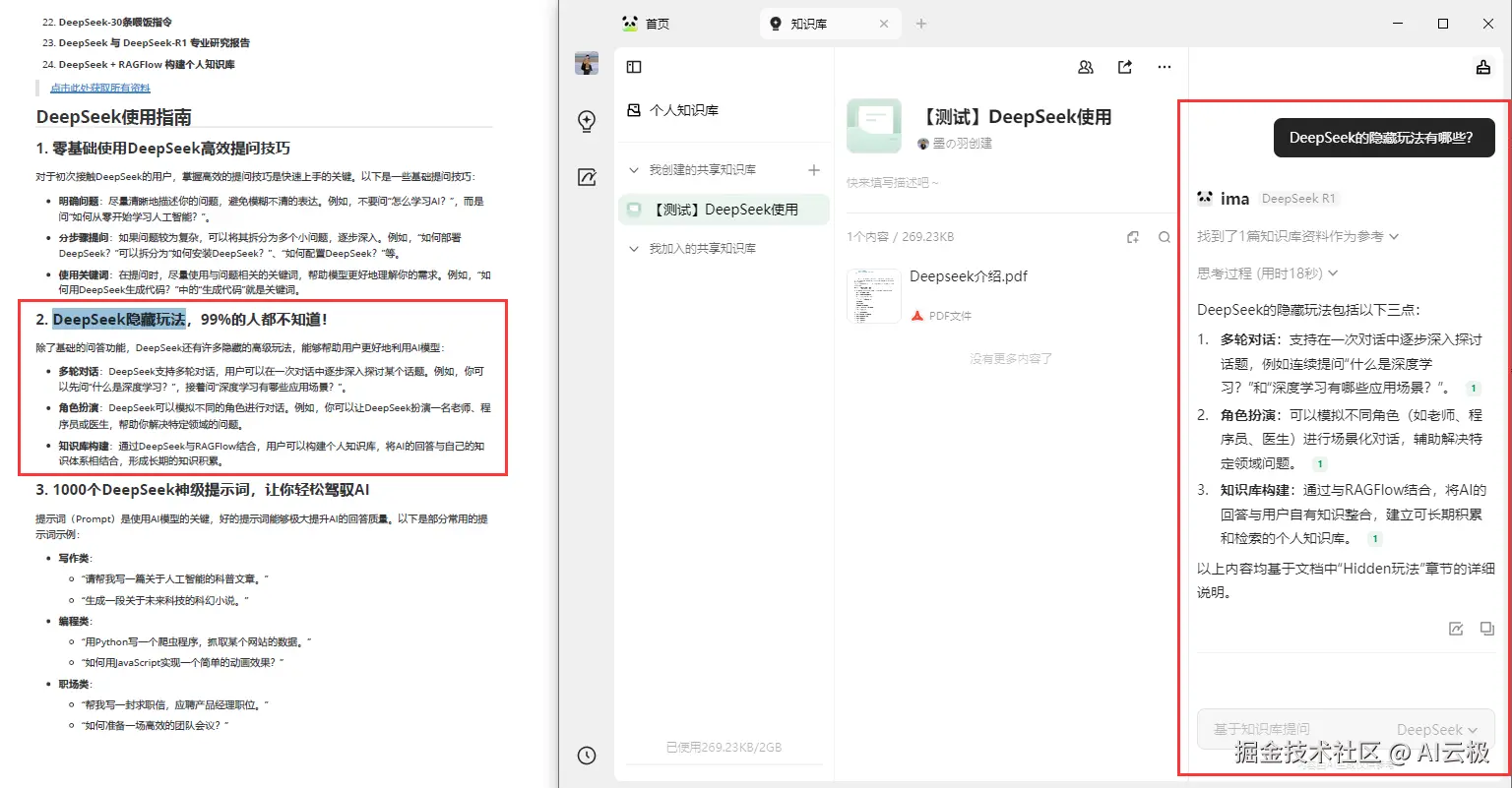This screenshot has width=1512, height=788.
Task: Click citation 1 after 多轮对话 answer
Action: click(x=1474, y=389)
